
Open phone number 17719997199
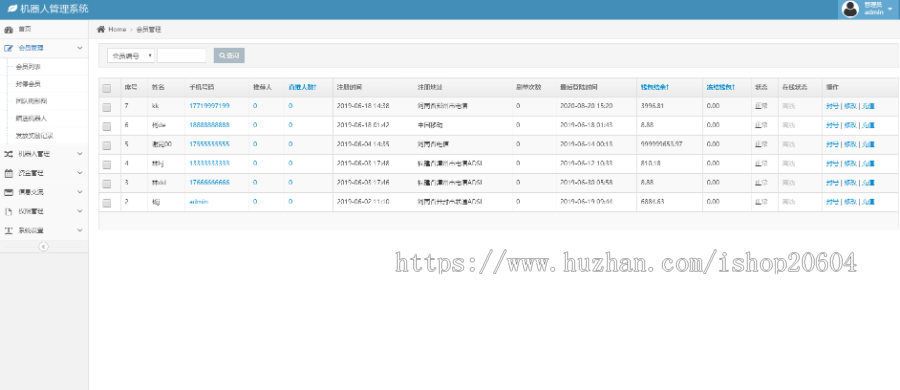pyautogui.click(x=210, y=106)
